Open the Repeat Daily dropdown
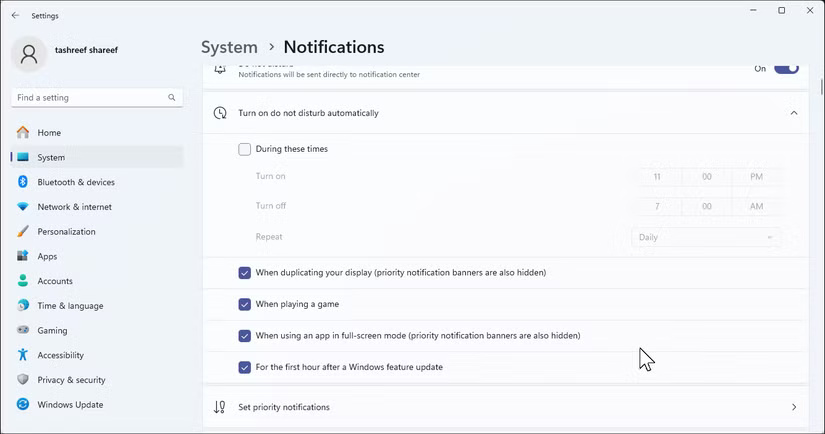This screenshot has height=434, width=825. pos(706,237)
